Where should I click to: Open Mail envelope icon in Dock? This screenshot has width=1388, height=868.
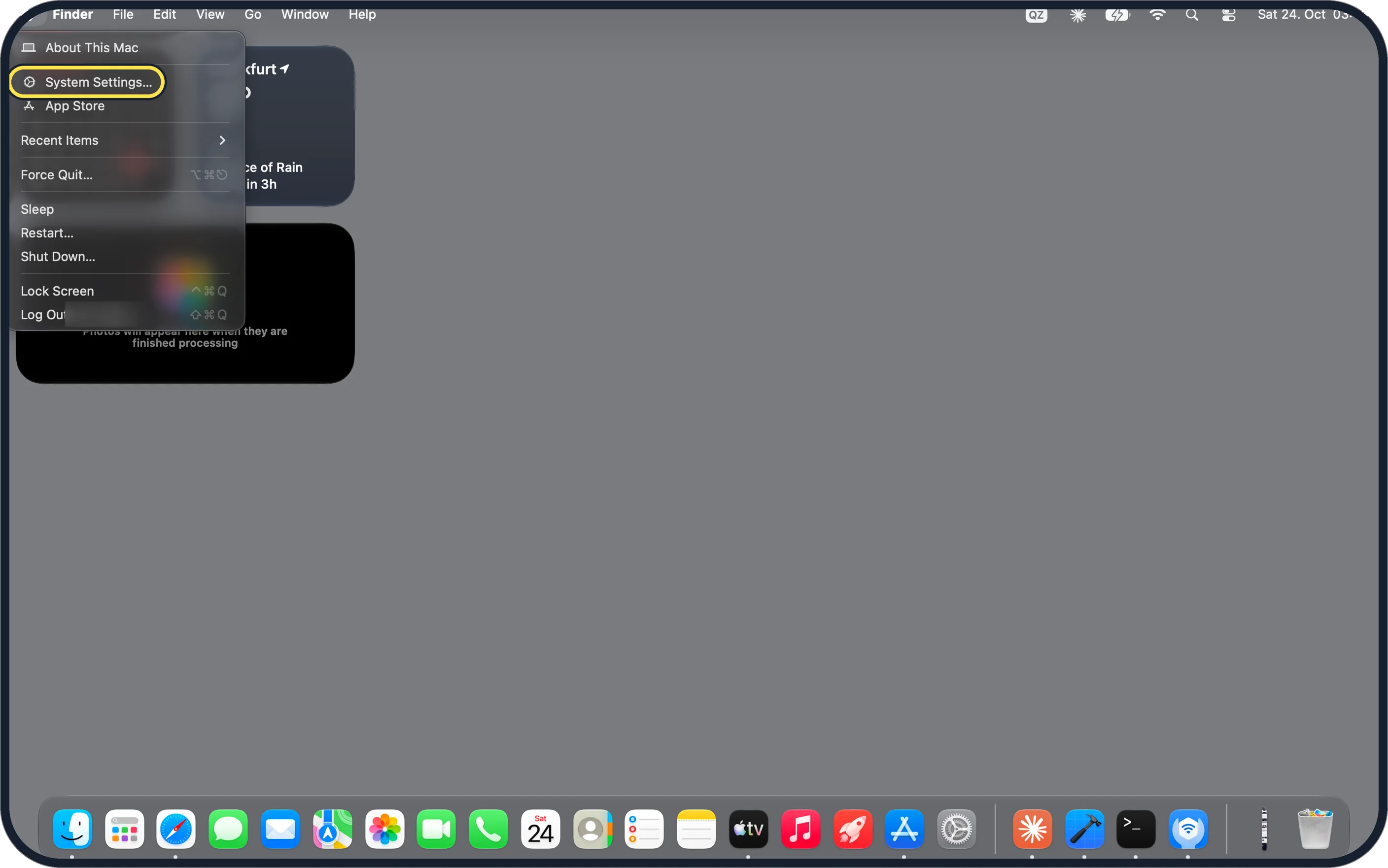coord(280,829)
